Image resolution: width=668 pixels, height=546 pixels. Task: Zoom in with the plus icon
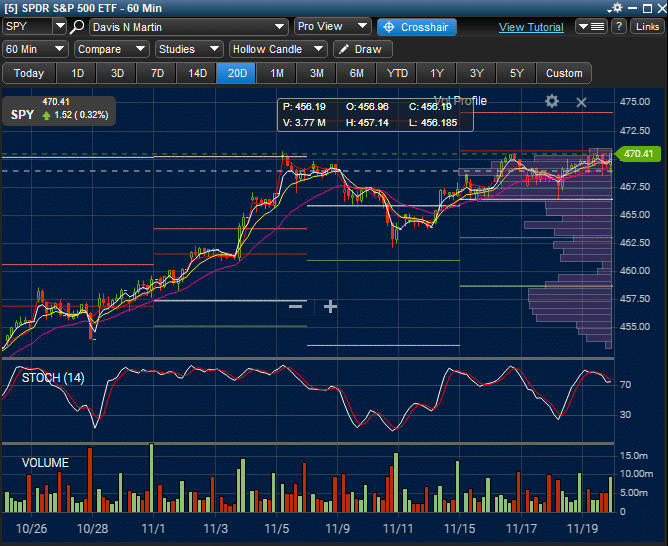[330, 306]
